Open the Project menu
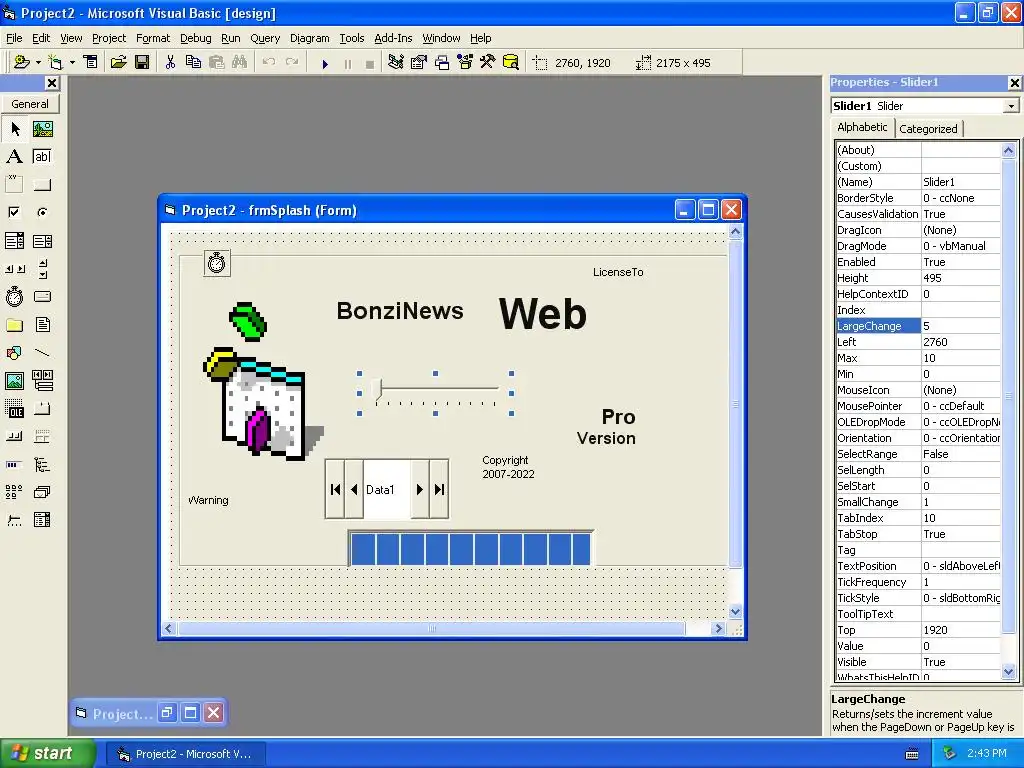 [108, 38]
